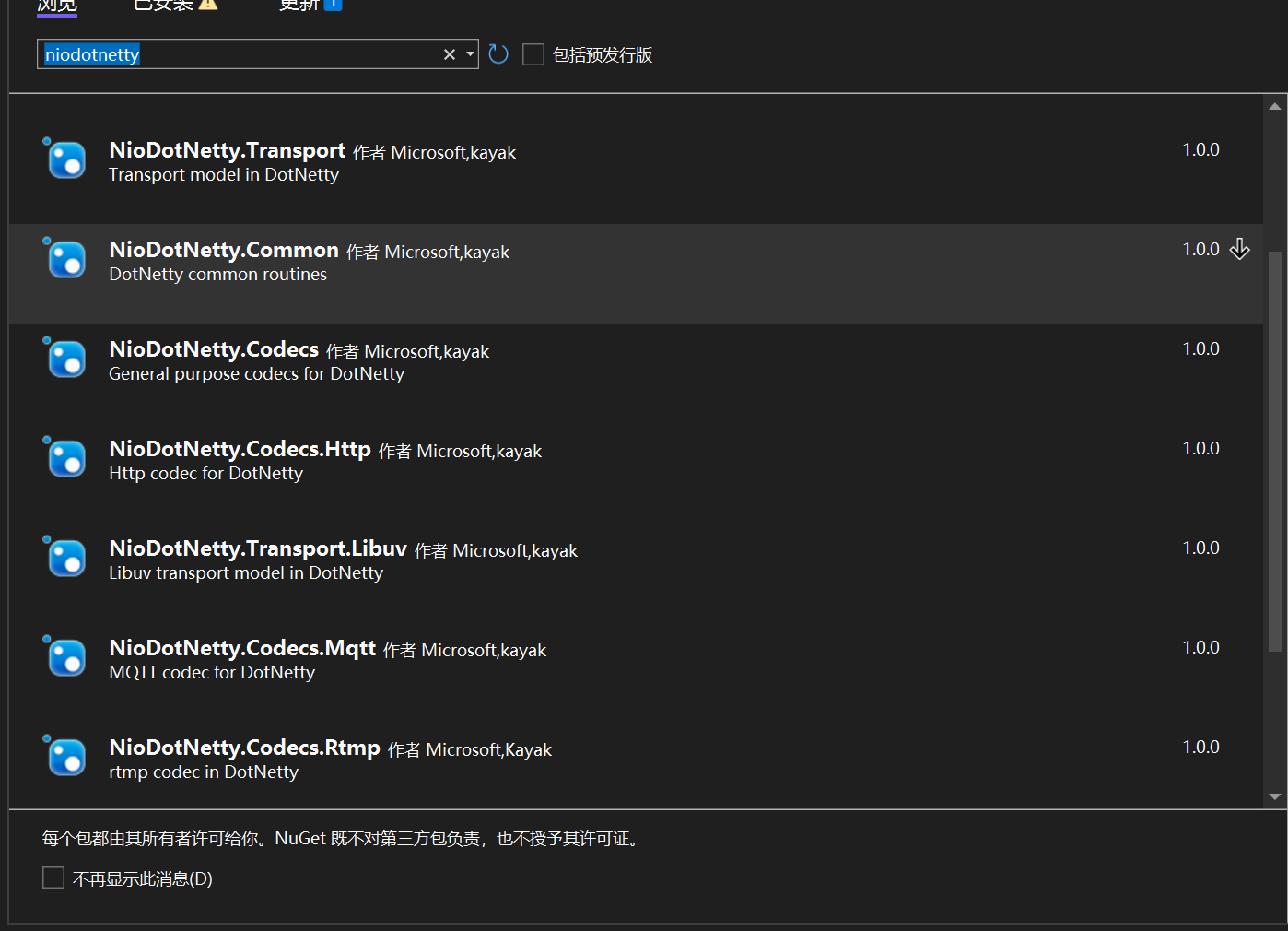This screenshot has width=1288, height=931.
Task: Click version 1.0.0 of NioDotNetty.Codecs.Http
Action: pyautogui.click(x=1200, y=448)
